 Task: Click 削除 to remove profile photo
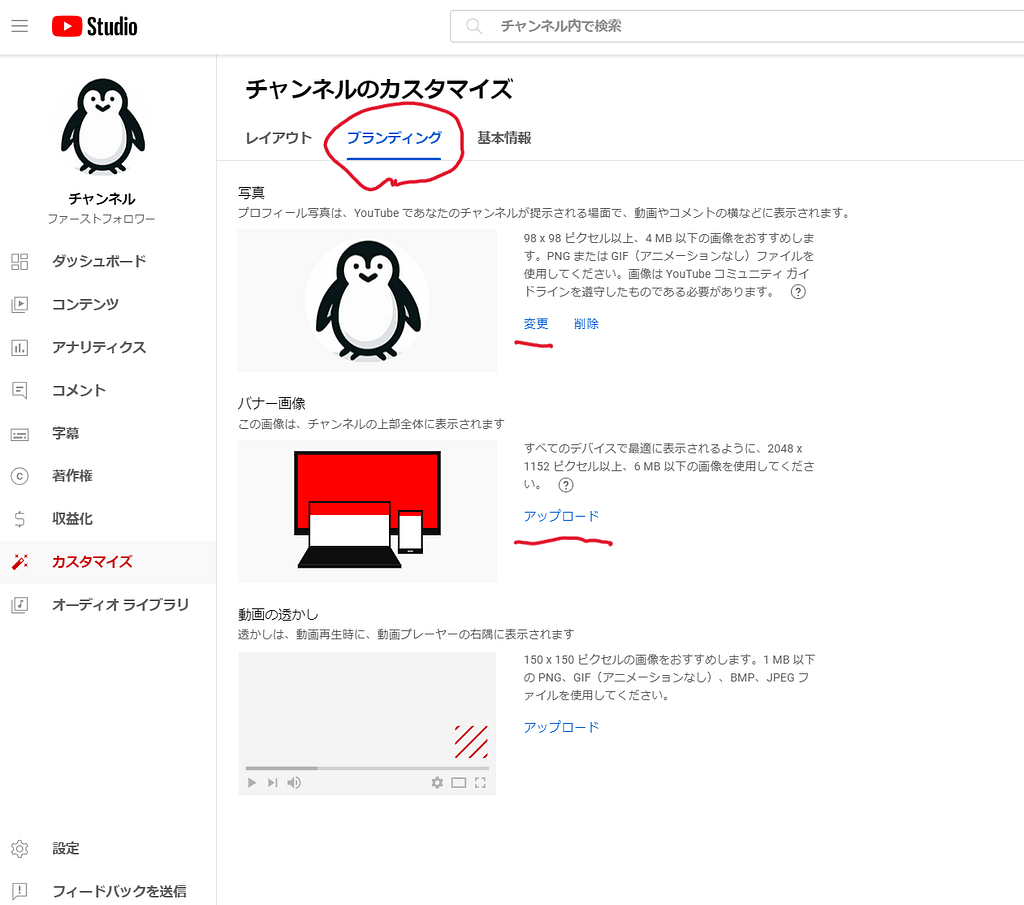coord(586,324)
